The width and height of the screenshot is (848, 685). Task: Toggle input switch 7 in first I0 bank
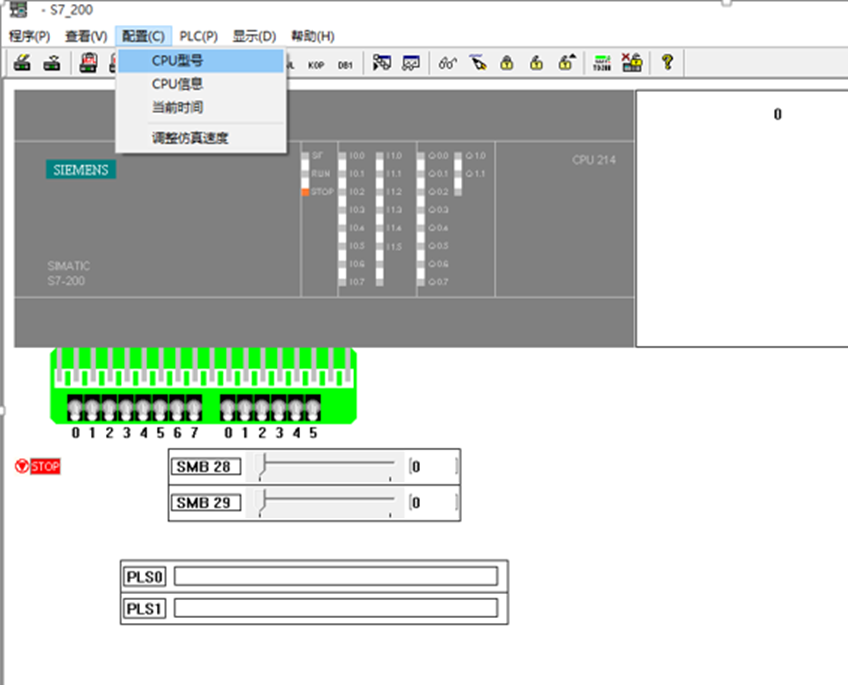pyautogui.click(x=194, y=409)
